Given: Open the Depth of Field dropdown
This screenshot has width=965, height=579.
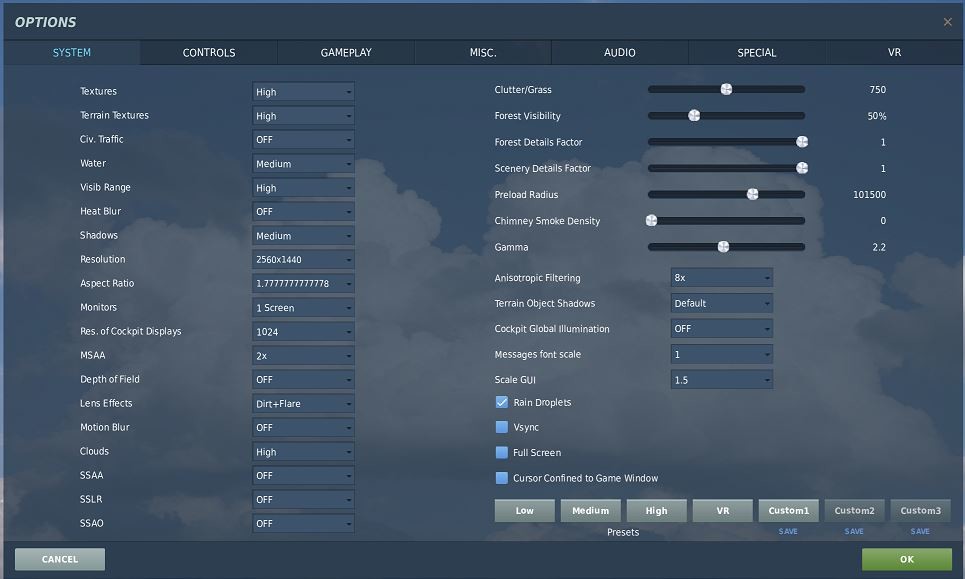Looking at the screenshot, I should click(303, 380).
